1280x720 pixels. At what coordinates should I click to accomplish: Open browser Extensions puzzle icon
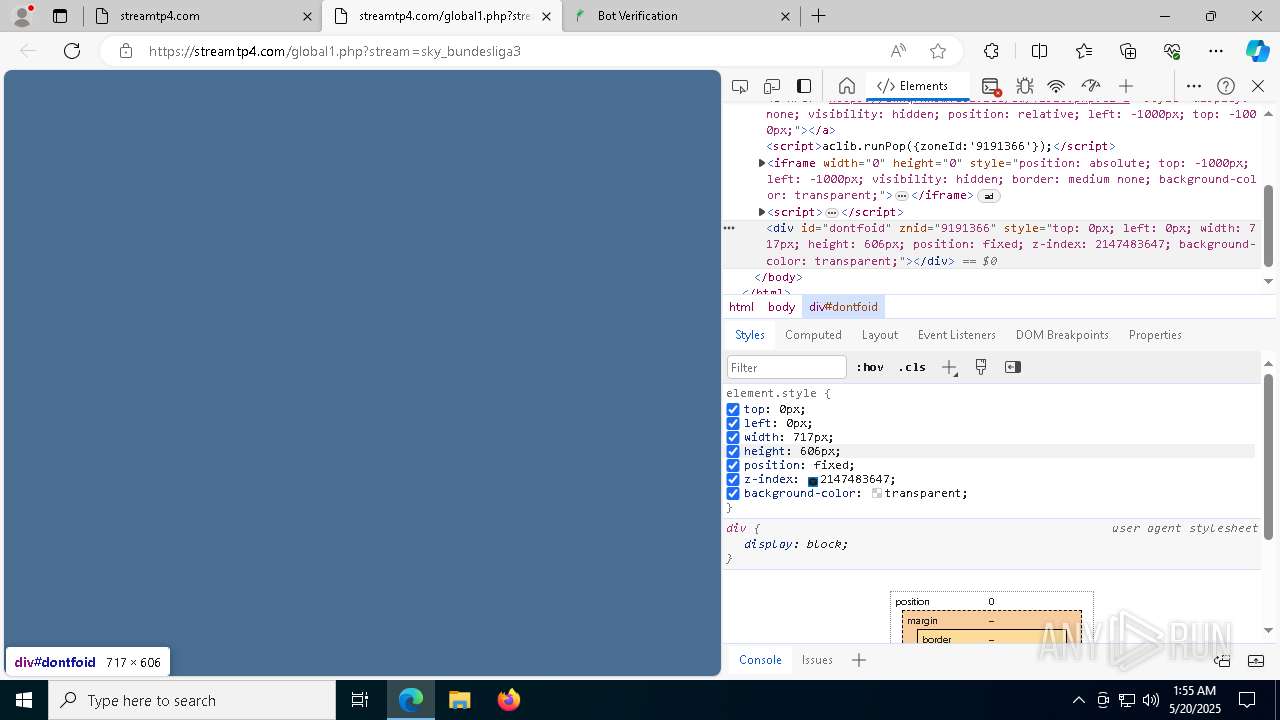click(991, 51)
